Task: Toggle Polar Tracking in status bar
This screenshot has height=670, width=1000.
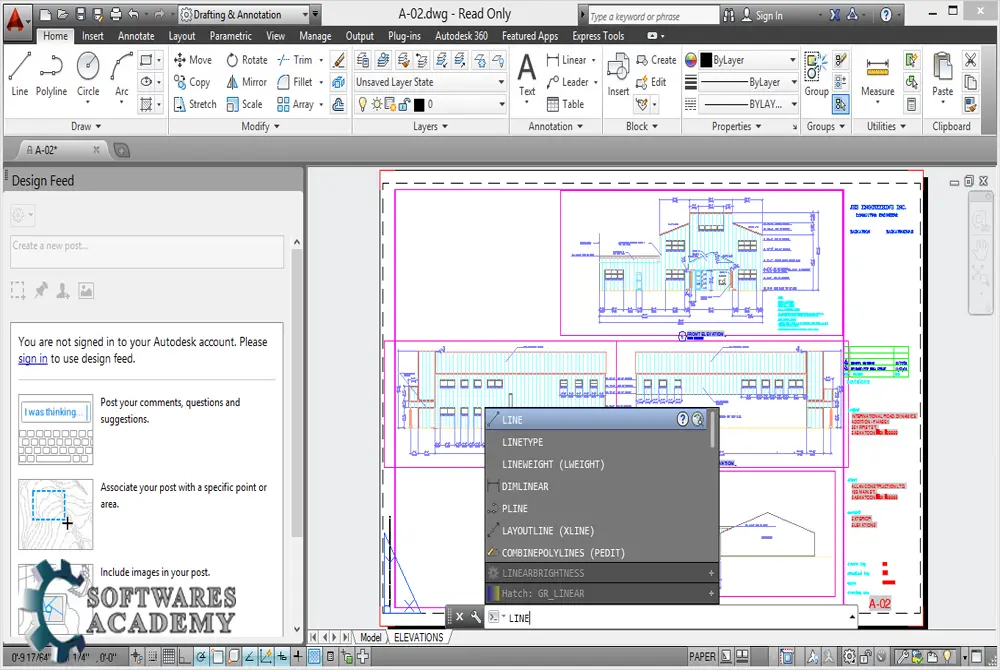Action: point(201,656)
